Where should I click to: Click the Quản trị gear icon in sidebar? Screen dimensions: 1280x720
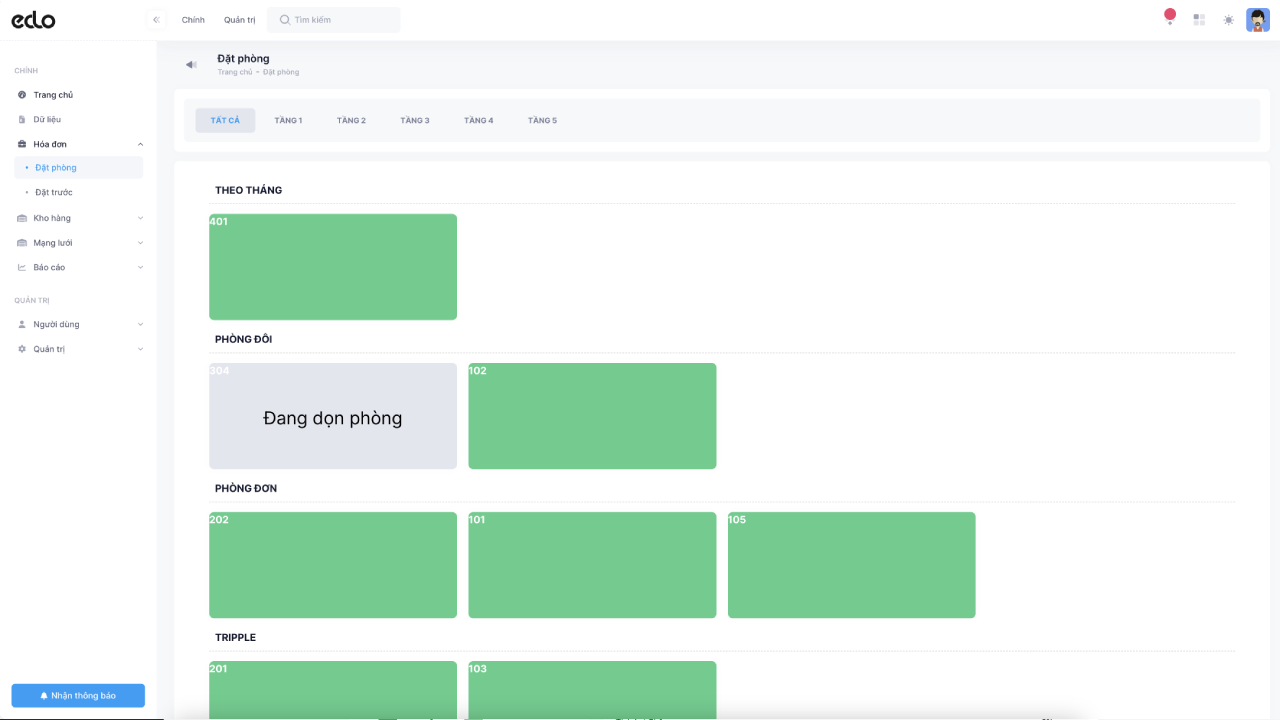pyautogui.click(x=22, y=349)
